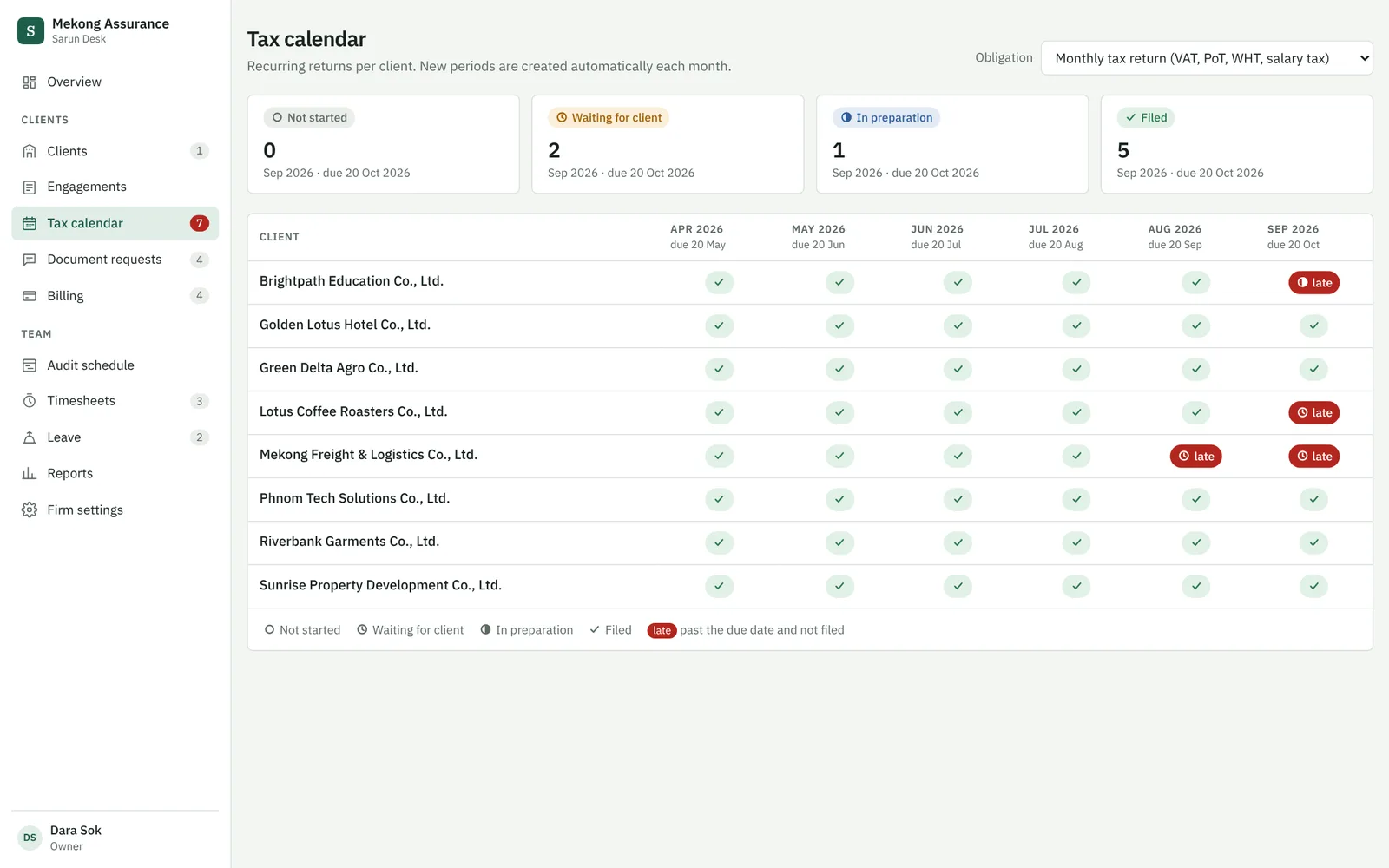Click the Timesheets stopwatch icon
Image resolution: width=1389 pixels, height=868 pixels.
point(30,401)
